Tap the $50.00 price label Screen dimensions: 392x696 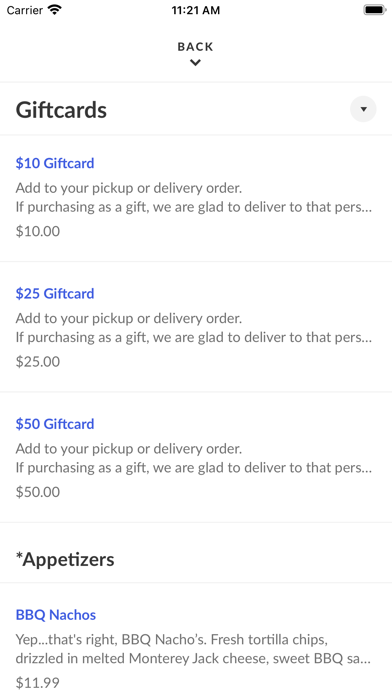[38, 492]
